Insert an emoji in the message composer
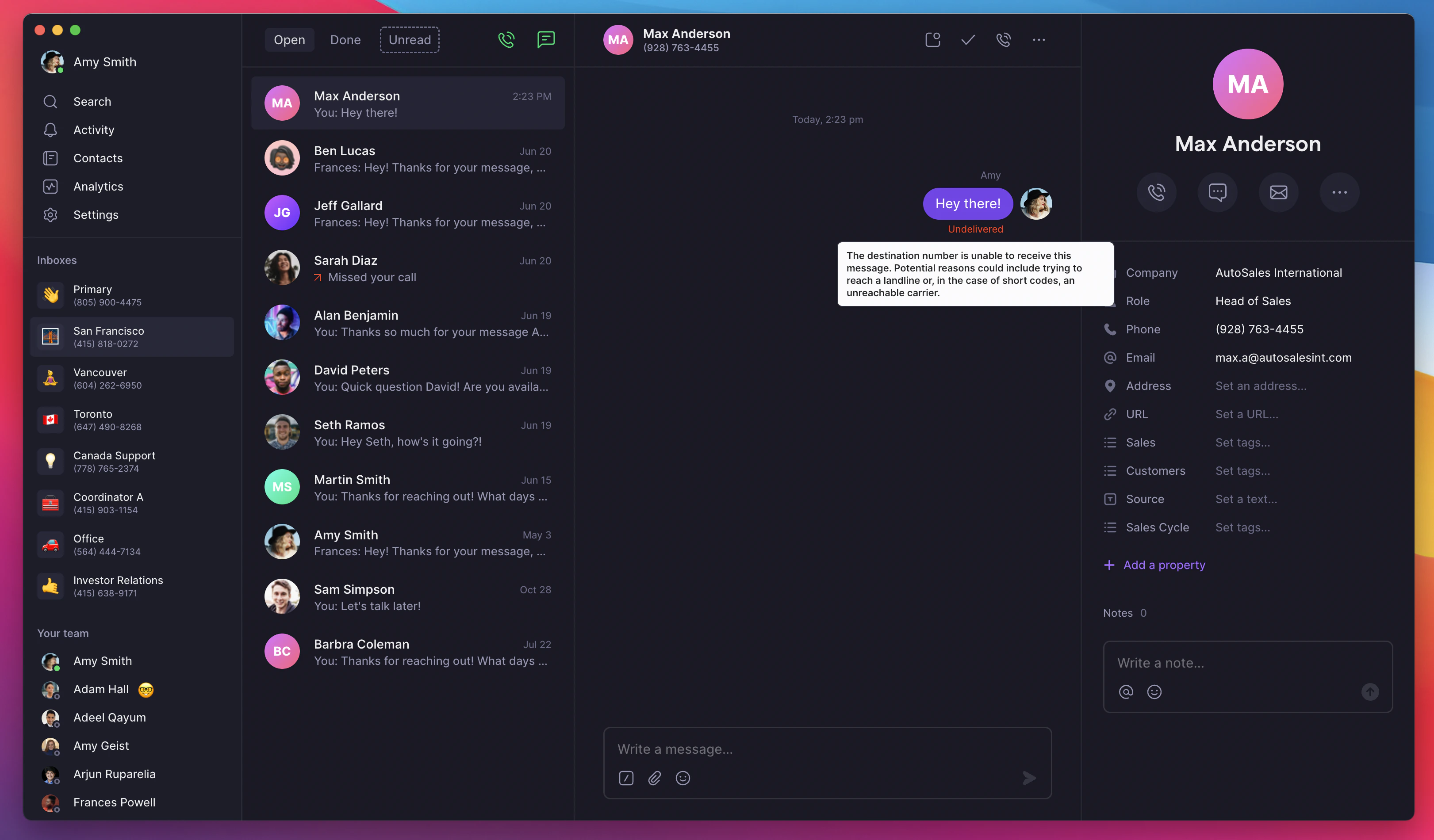 click(683, 778)
